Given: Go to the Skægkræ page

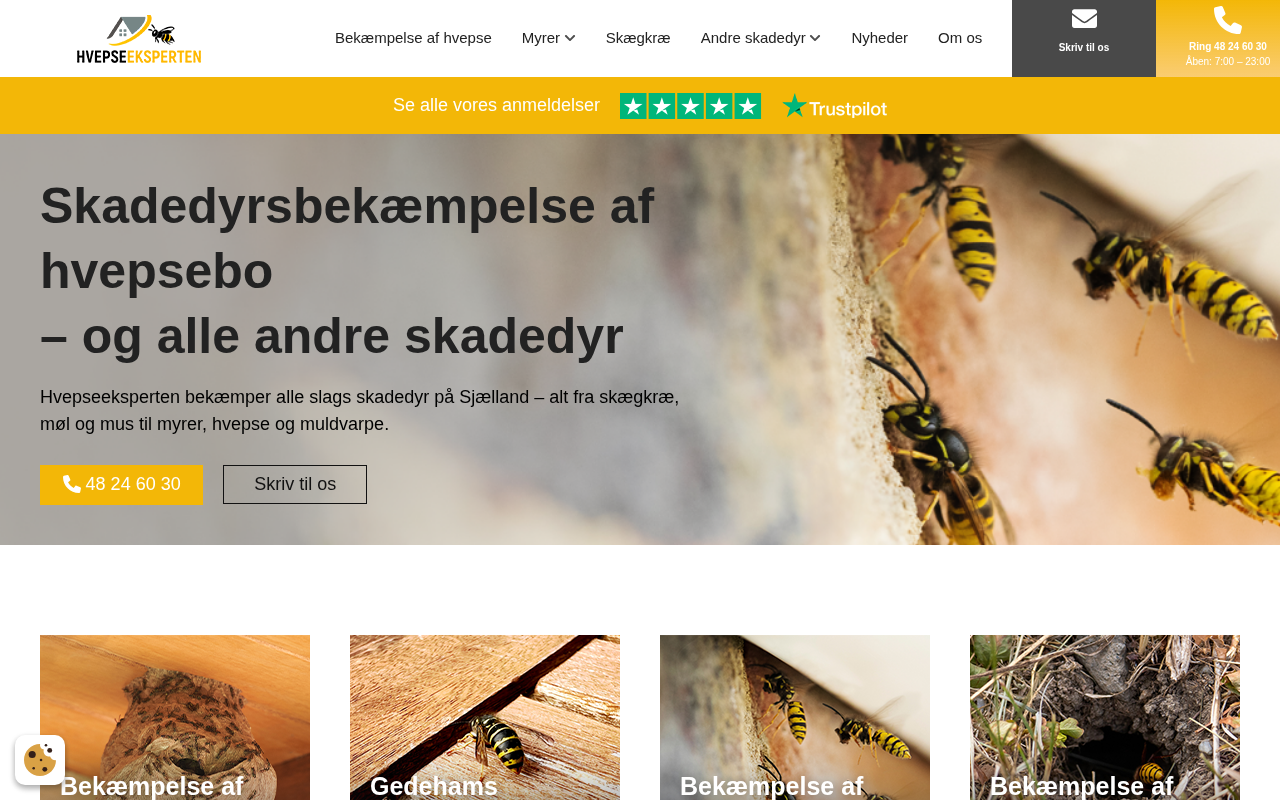Looking at the screenshot, I should 638,38.
